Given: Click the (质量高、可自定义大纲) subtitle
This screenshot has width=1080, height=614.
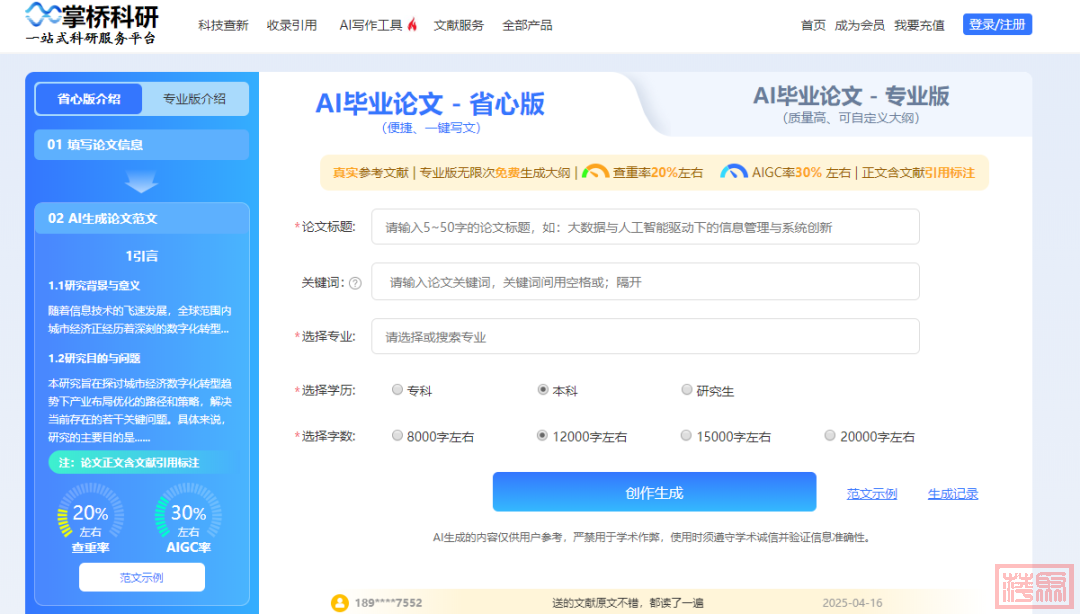Looking at the screenshot, I should click(851, 118).
